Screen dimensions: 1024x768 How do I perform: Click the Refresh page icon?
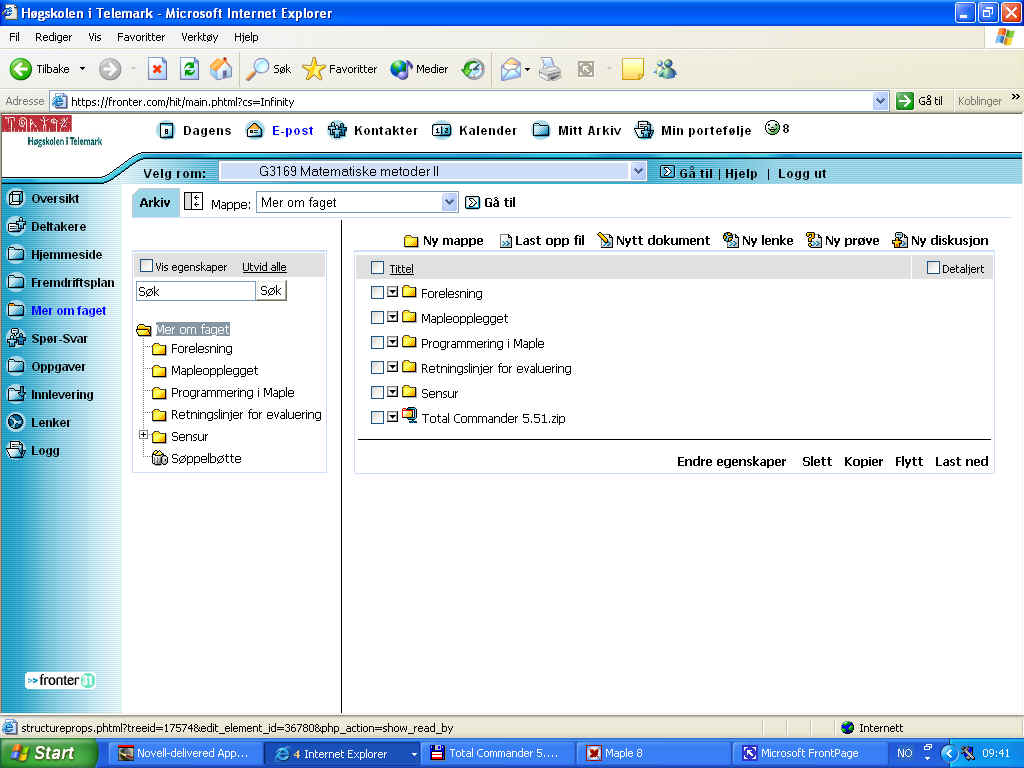tap(189, 69)
